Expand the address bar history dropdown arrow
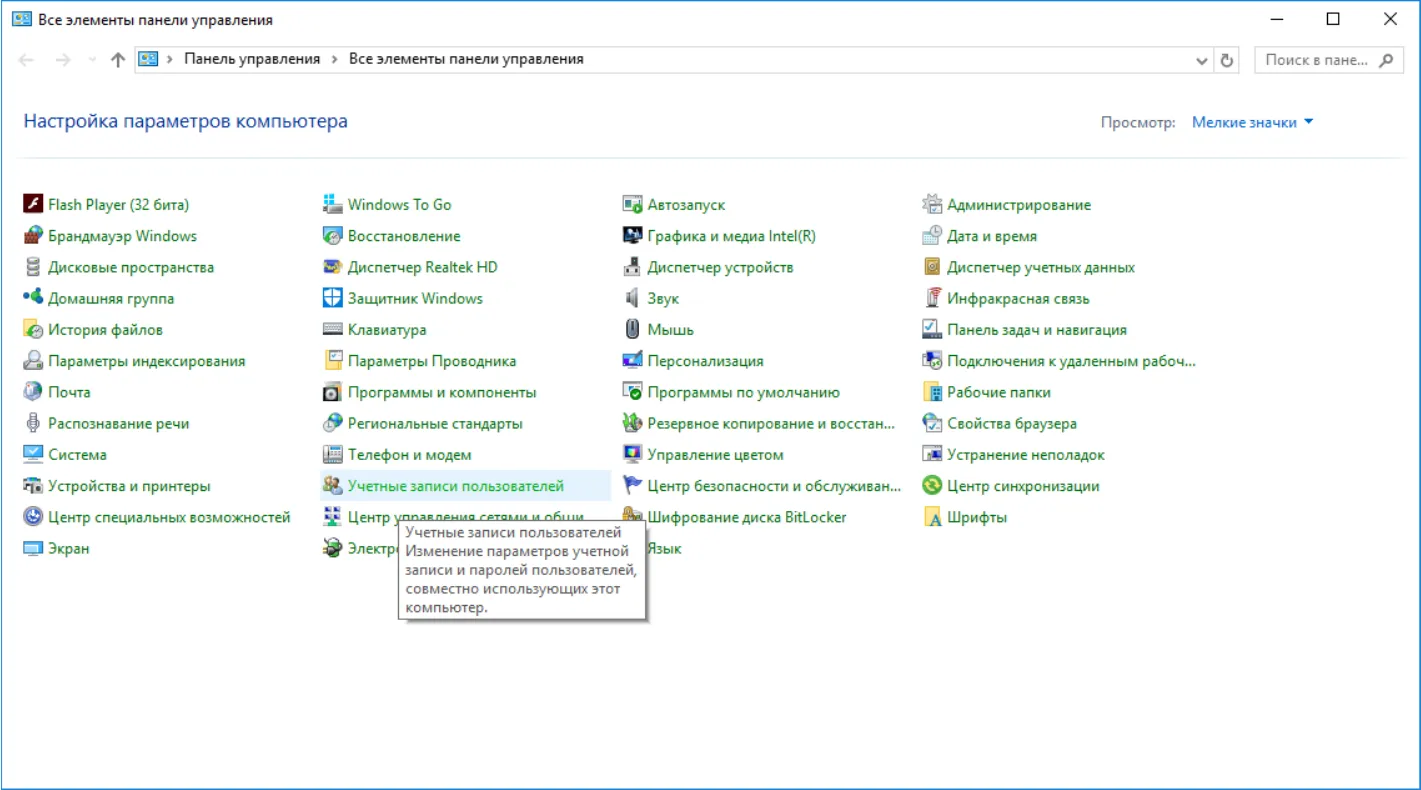 point(1202,60)
